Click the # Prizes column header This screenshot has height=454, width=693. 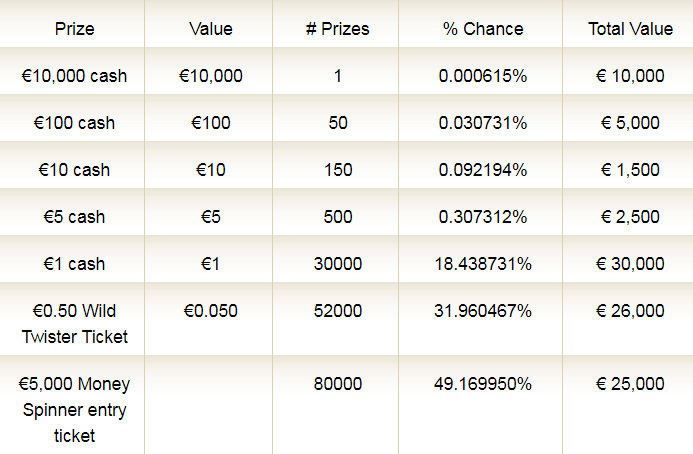coord(337,29)
